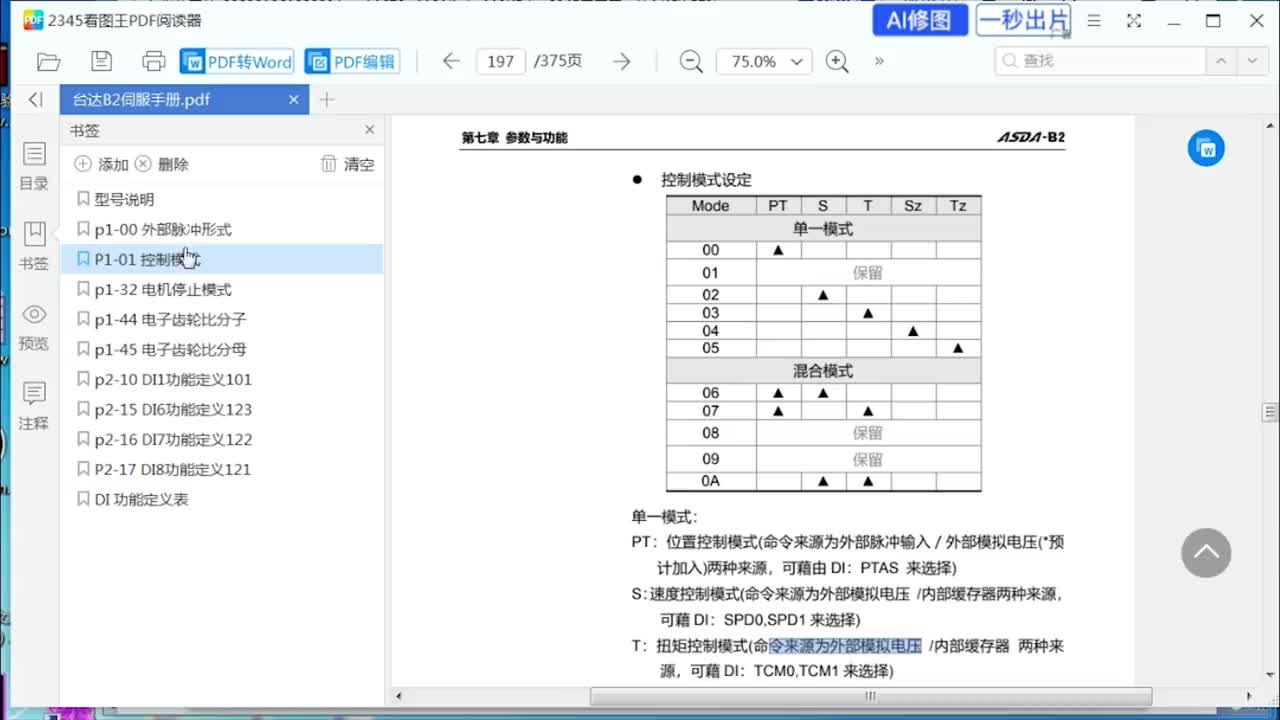1280x720 pixels.
Task: Select the p1-45 电子齿轮比分母 bookmark
Action: [222, 349]
